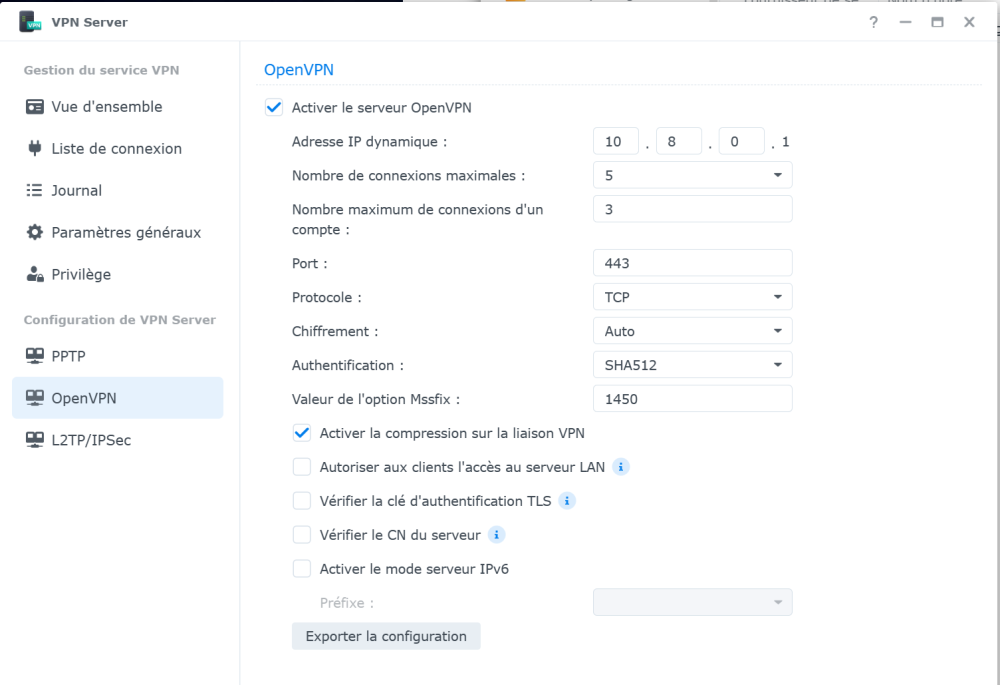Open the Nombre de connexions maximales dropdown
Viewport: 1000px width, 685px height.
tap(692, 175)
